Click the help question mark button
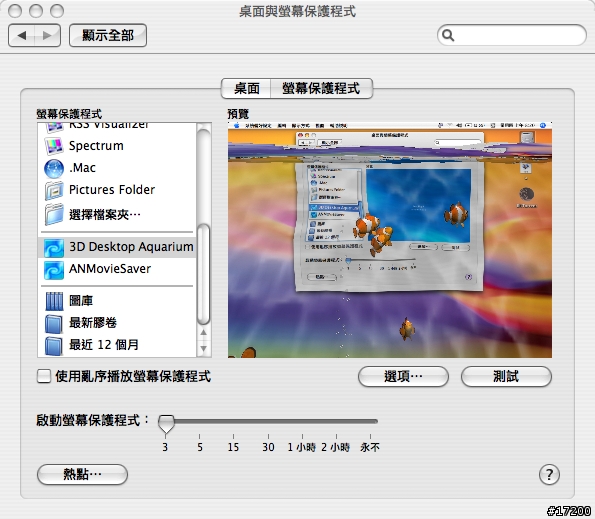Screen dimensions: 595x519 pos(549,474)
